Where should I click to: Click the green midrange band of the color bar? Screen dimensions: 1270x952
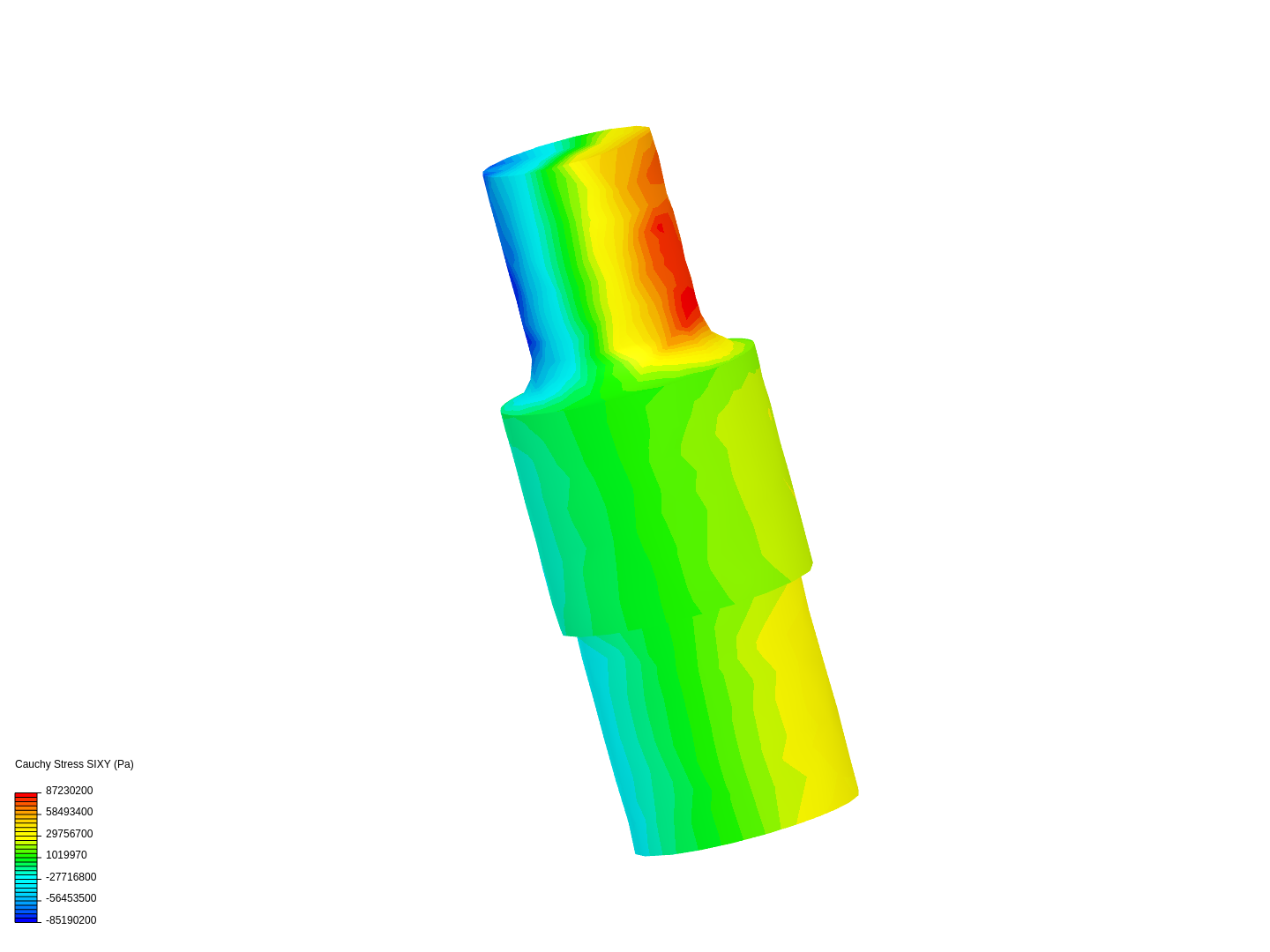25,855
